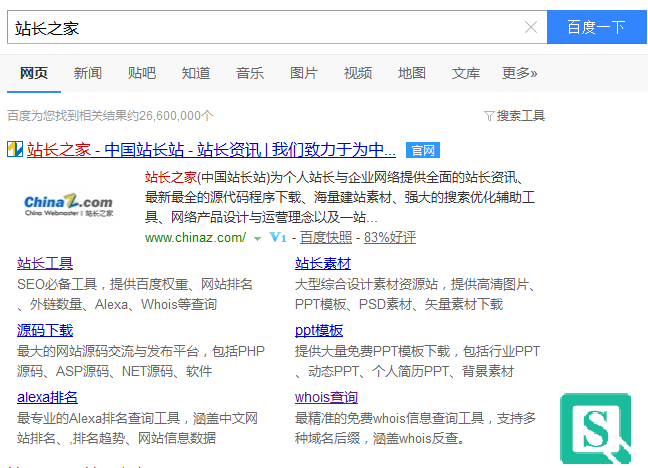Viewport: 648px width, 468px height.
Task: Open the alexa排名 sublink
Action: 48,397
